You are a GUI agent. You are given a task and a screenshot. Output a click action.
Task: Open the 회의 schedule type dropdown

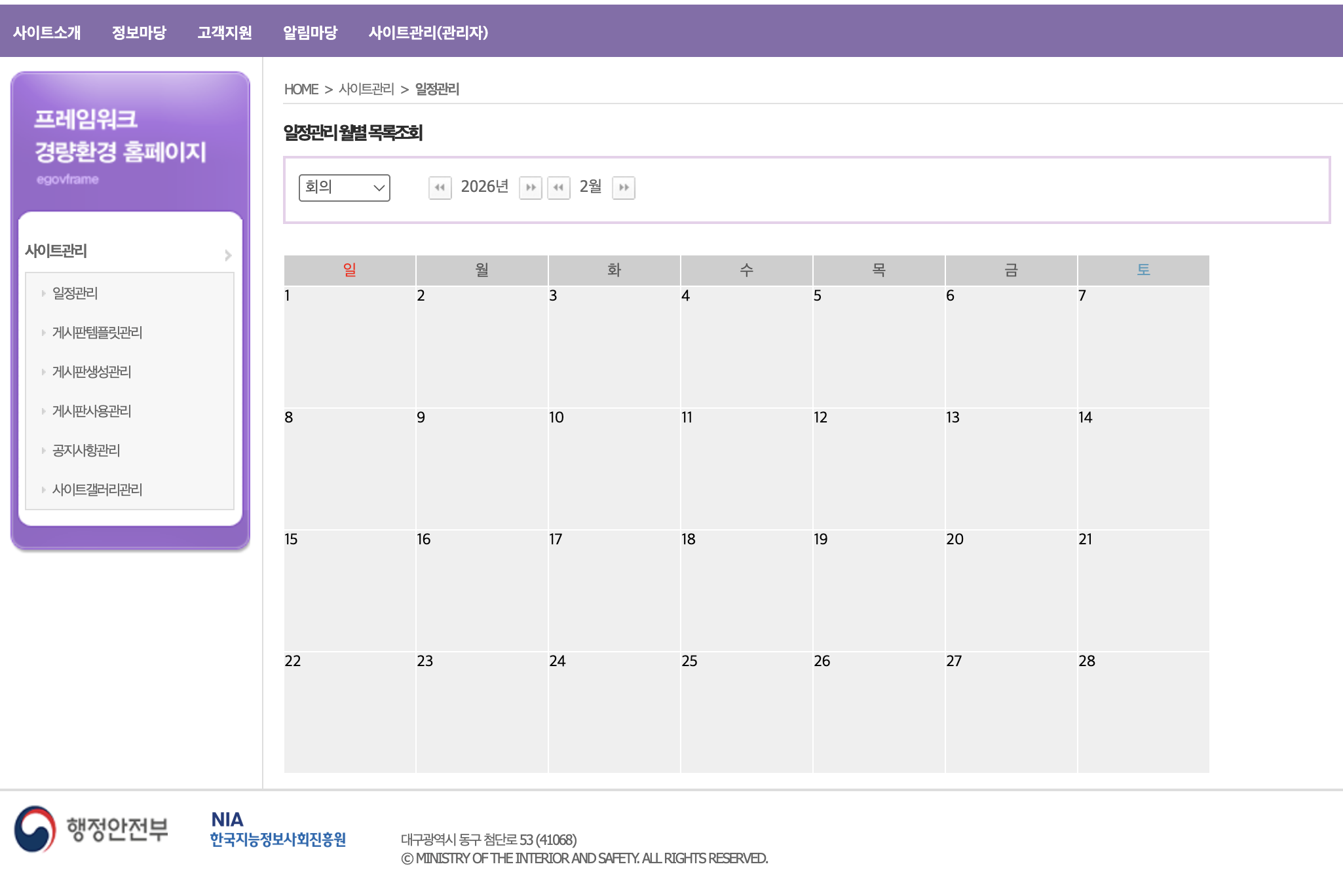tap(344, 188)
